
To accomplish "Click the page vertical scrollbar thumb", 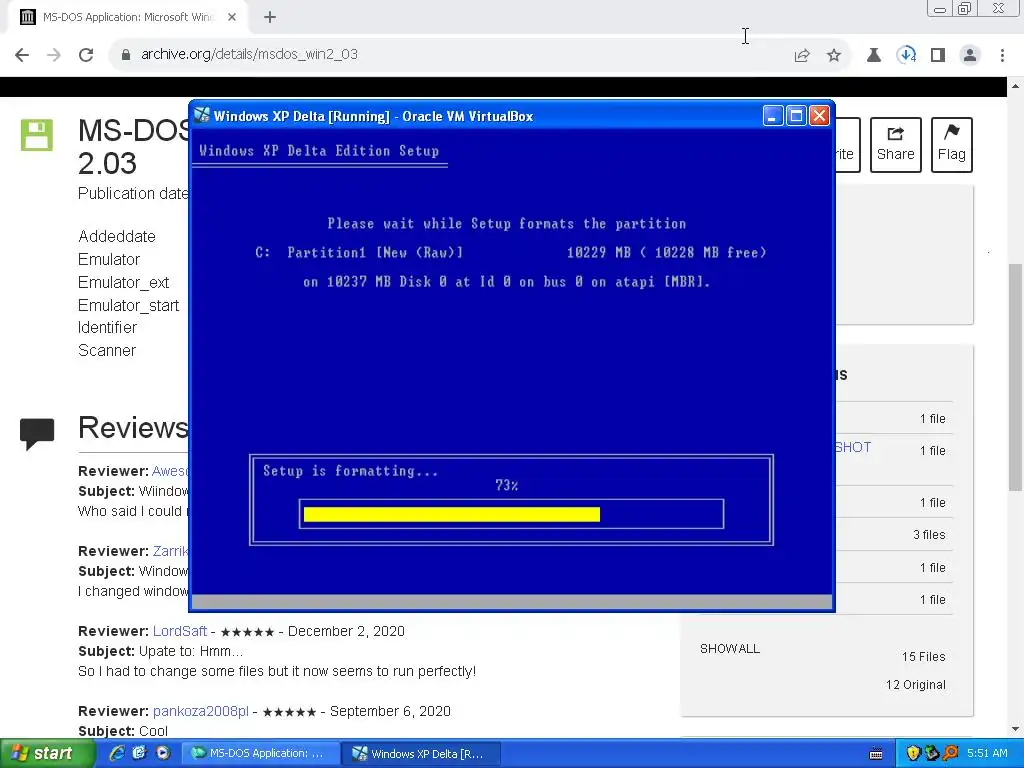I will coord(1016,377).
